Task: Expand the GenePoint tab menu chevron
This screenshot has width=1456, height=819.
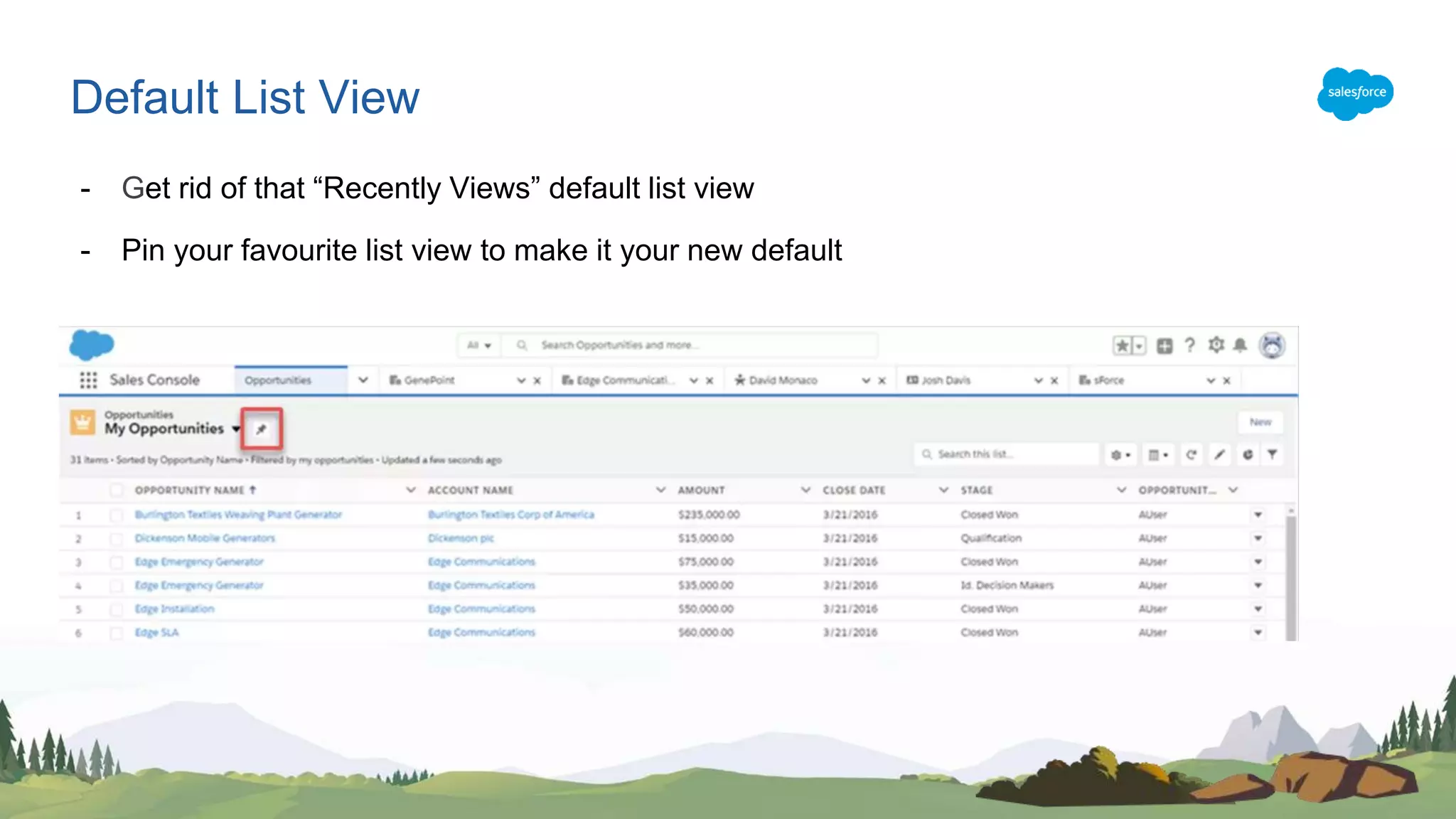Action: tap(521, 380)
